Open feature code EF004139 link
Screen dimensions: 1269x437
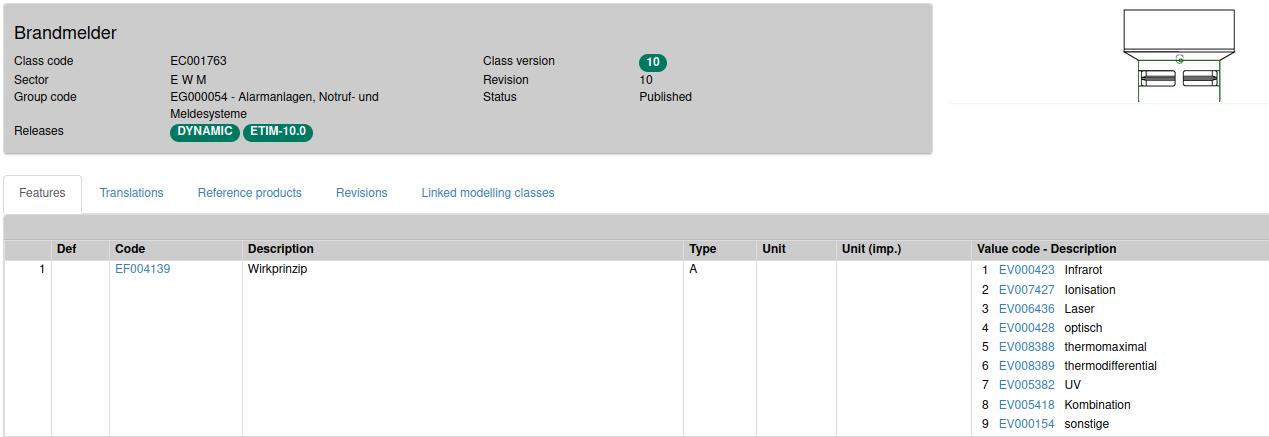142,269
